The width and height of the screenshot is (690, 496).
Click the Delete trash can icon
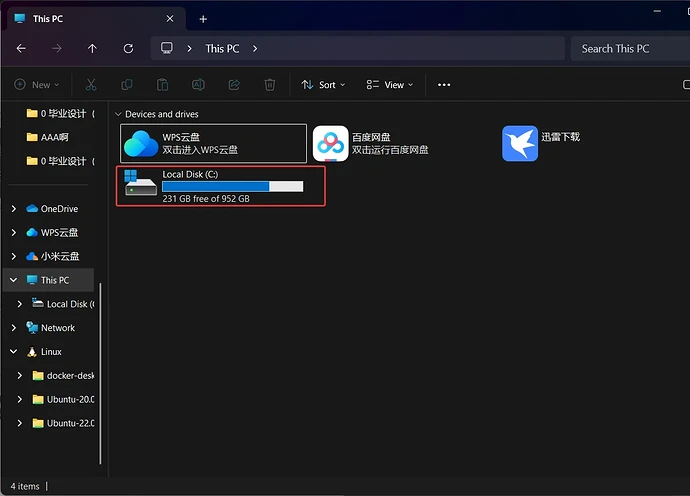[269, 85]
